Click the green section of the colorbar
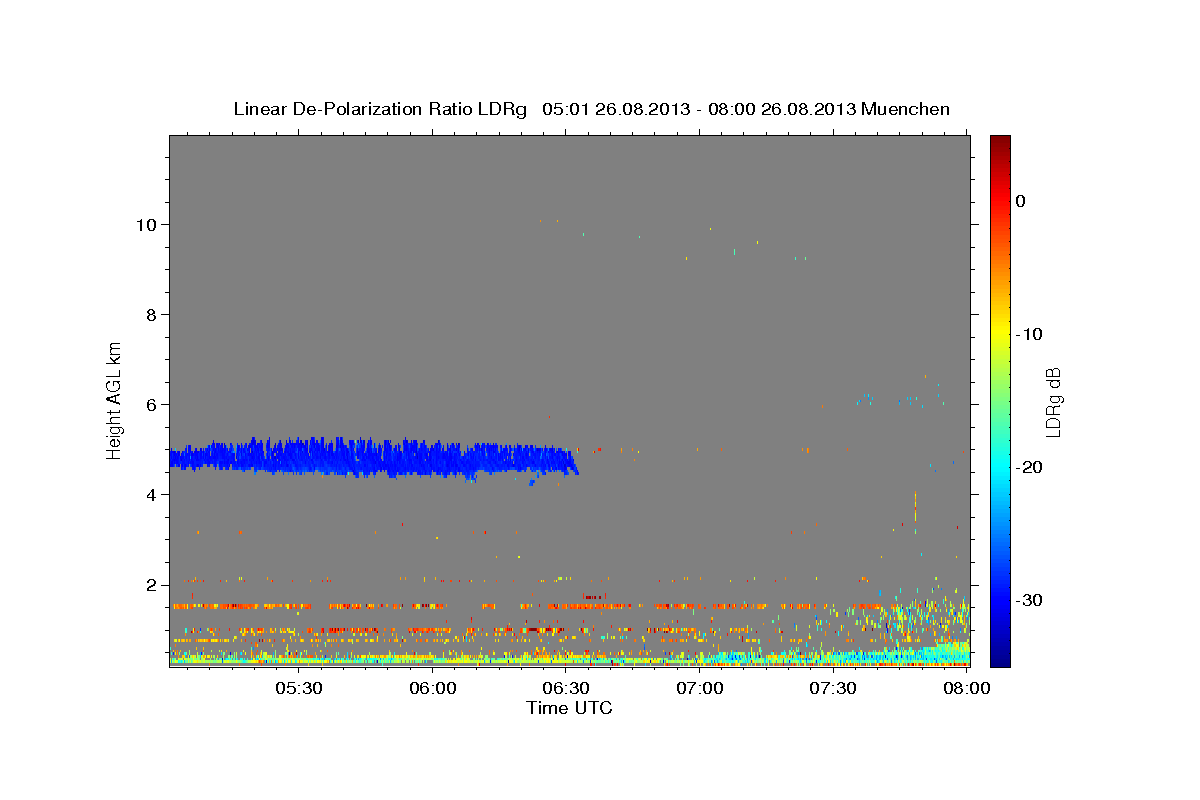1200x800 pixels. tap(1000, 400)
